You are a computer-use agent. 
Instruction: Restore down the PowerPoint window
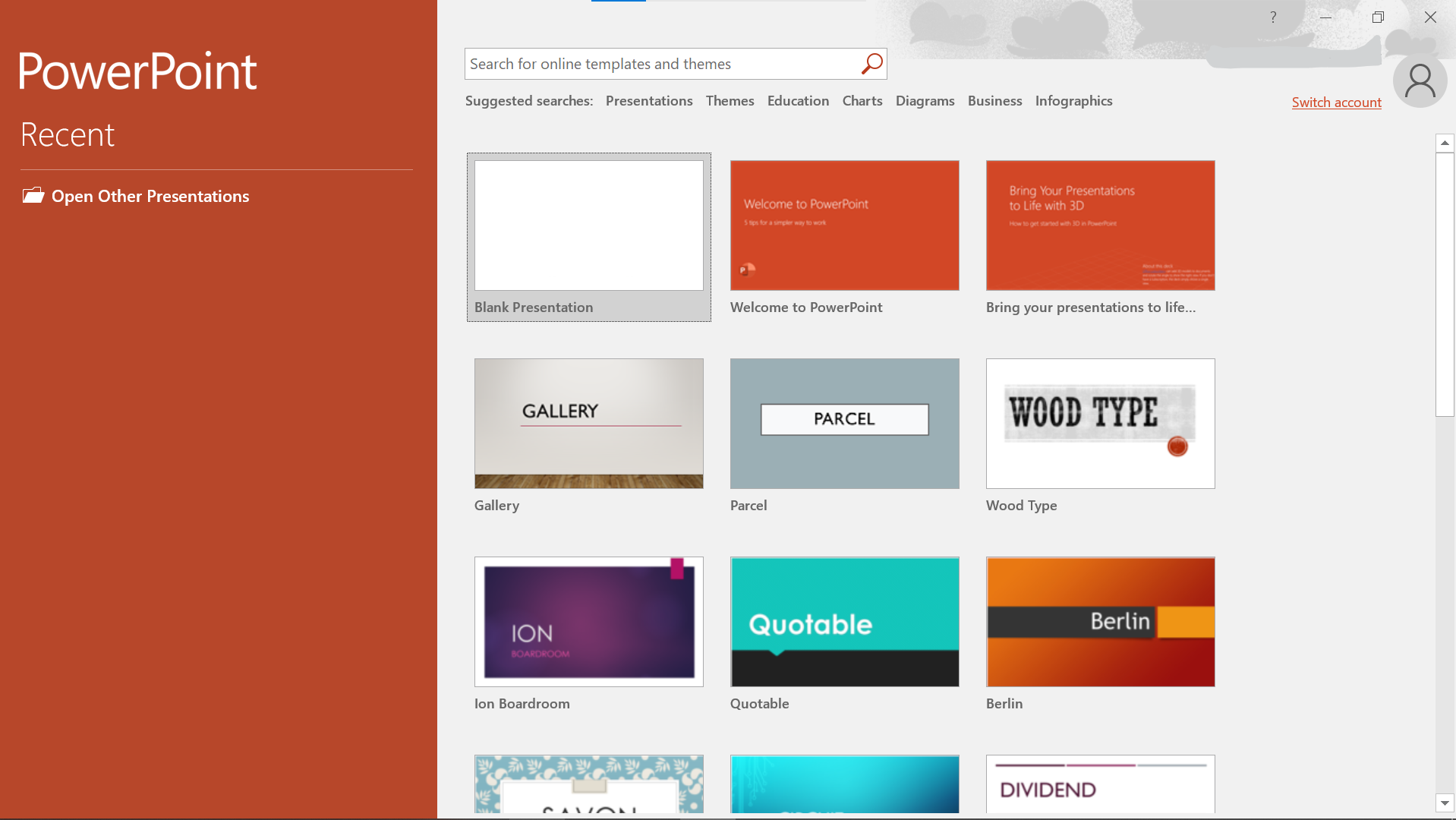pos(1378,17)
